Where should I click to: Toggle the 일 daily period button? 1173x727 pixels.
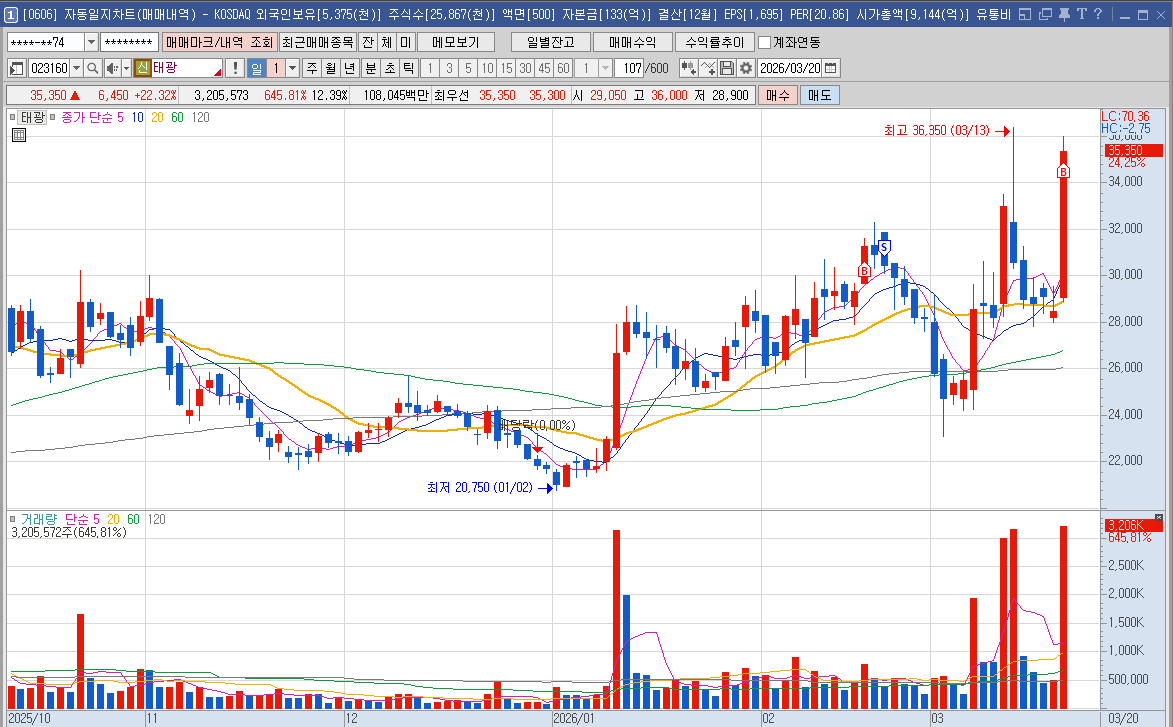tap(257, 68)
